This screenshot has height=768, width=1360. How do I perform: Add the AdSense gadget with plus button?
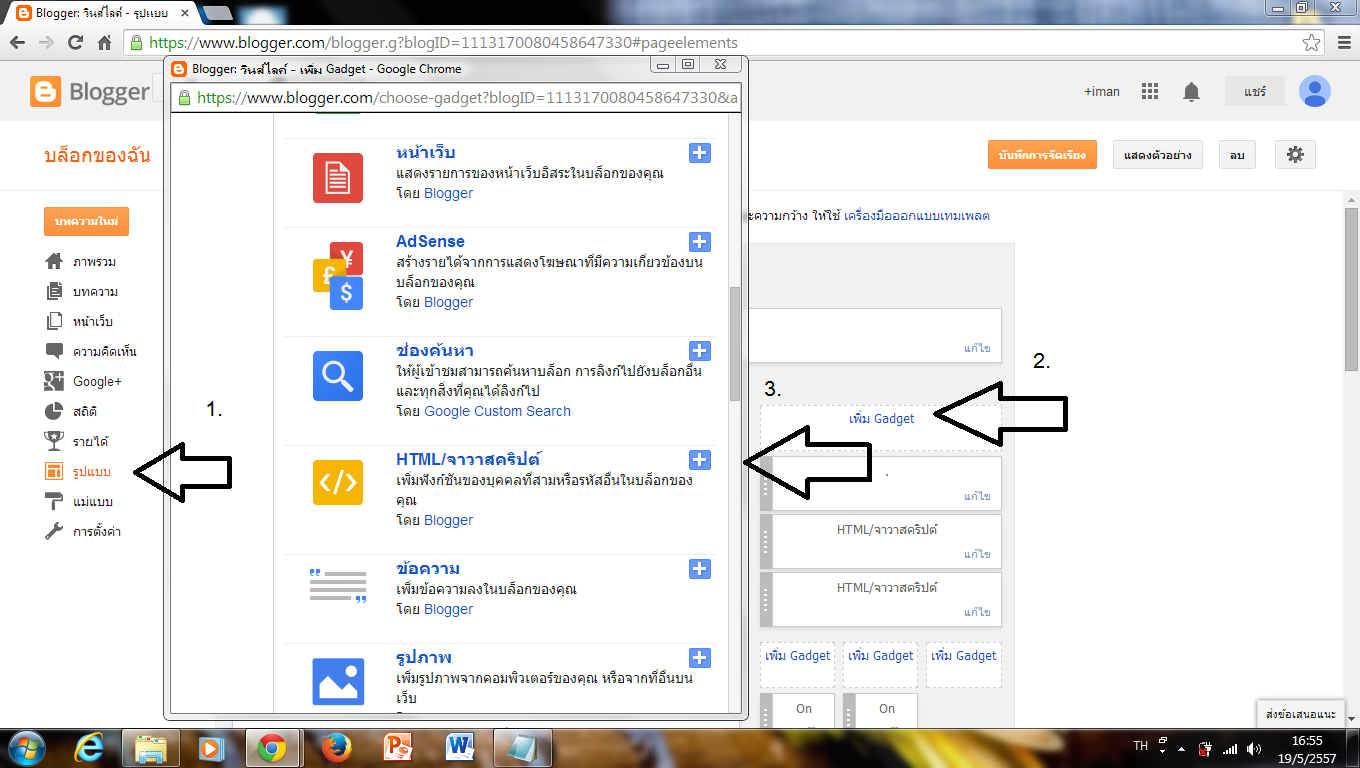click(700, 242)
